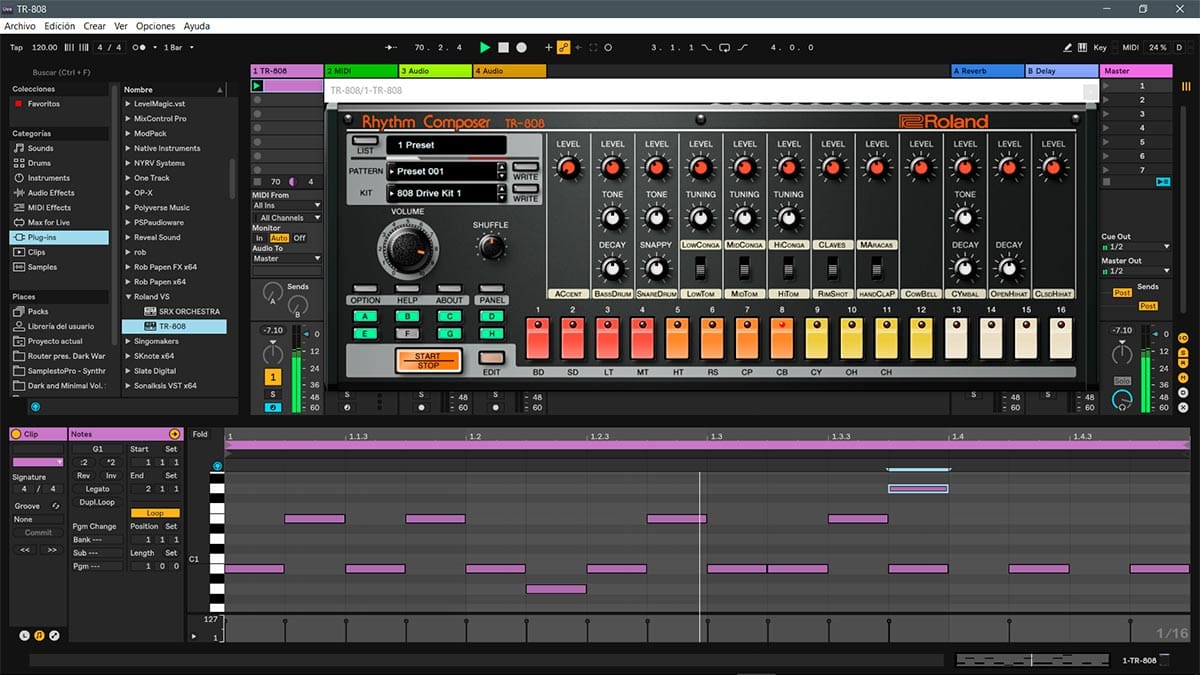Open the MIDI From All Ins dropdown

tap(287, 205)
